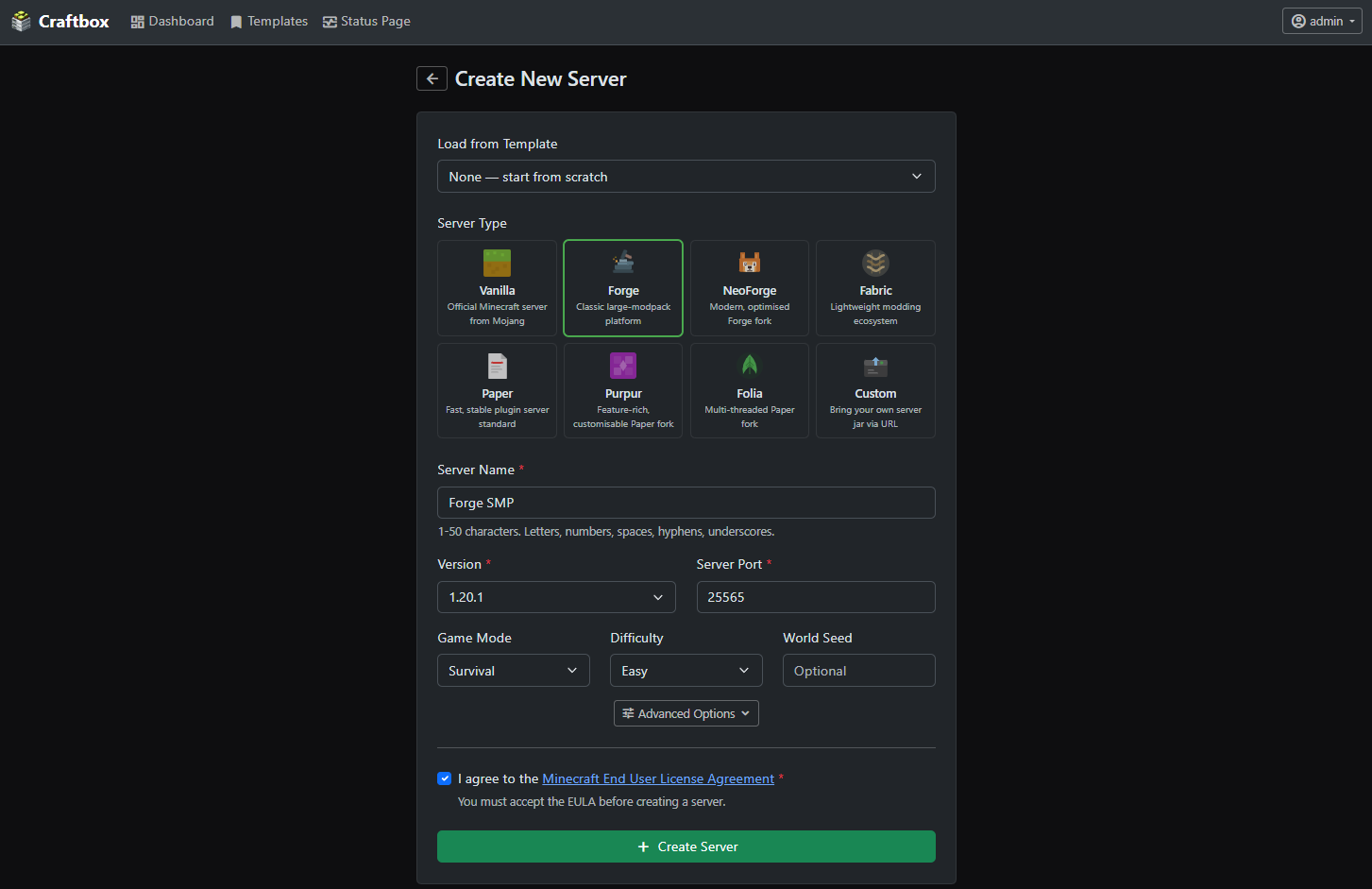
Task: Click the Purpur purple block icon
Action: point(623,366)
